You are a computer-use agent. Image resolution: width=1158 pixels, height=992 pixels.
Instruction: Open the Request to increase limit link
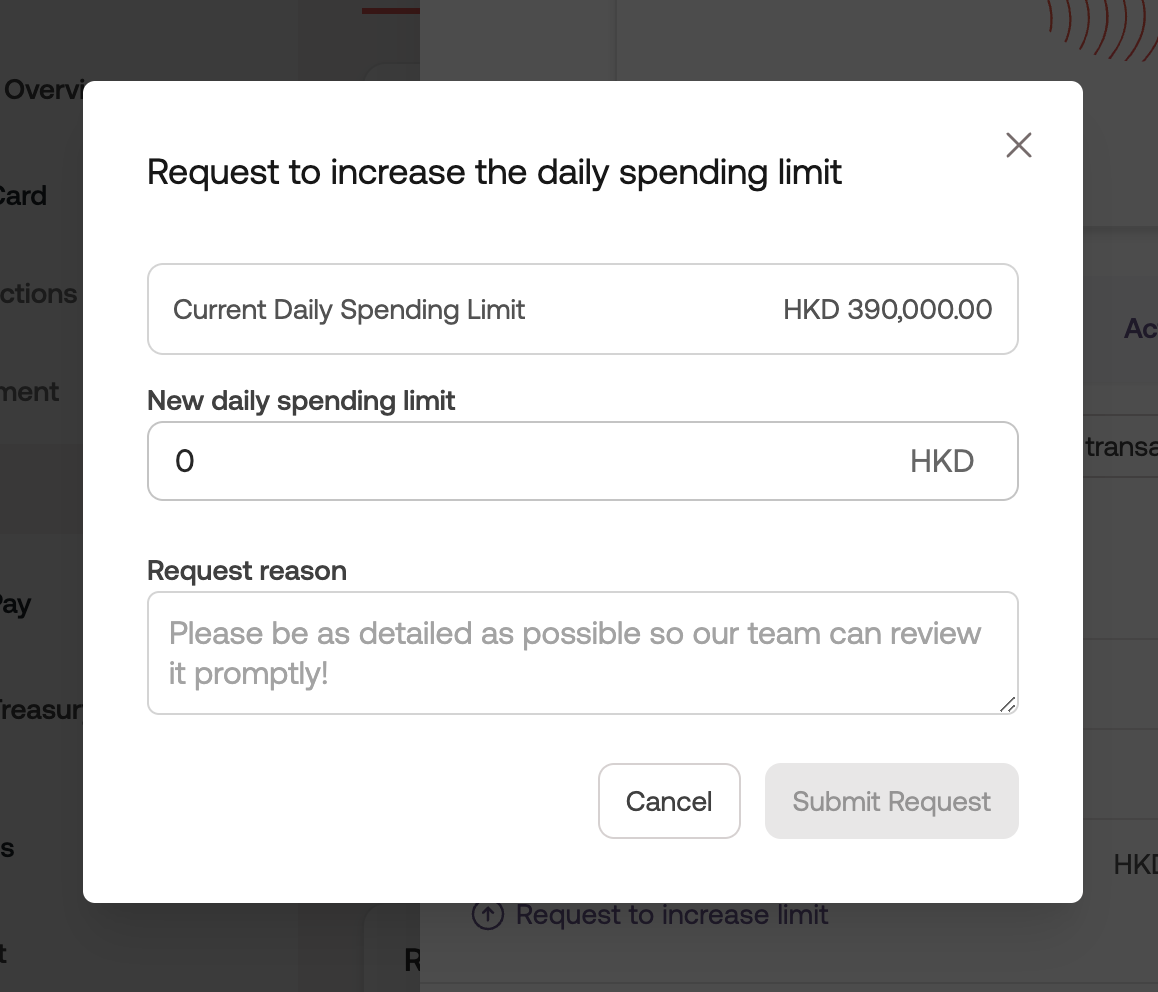pos(671,915)
